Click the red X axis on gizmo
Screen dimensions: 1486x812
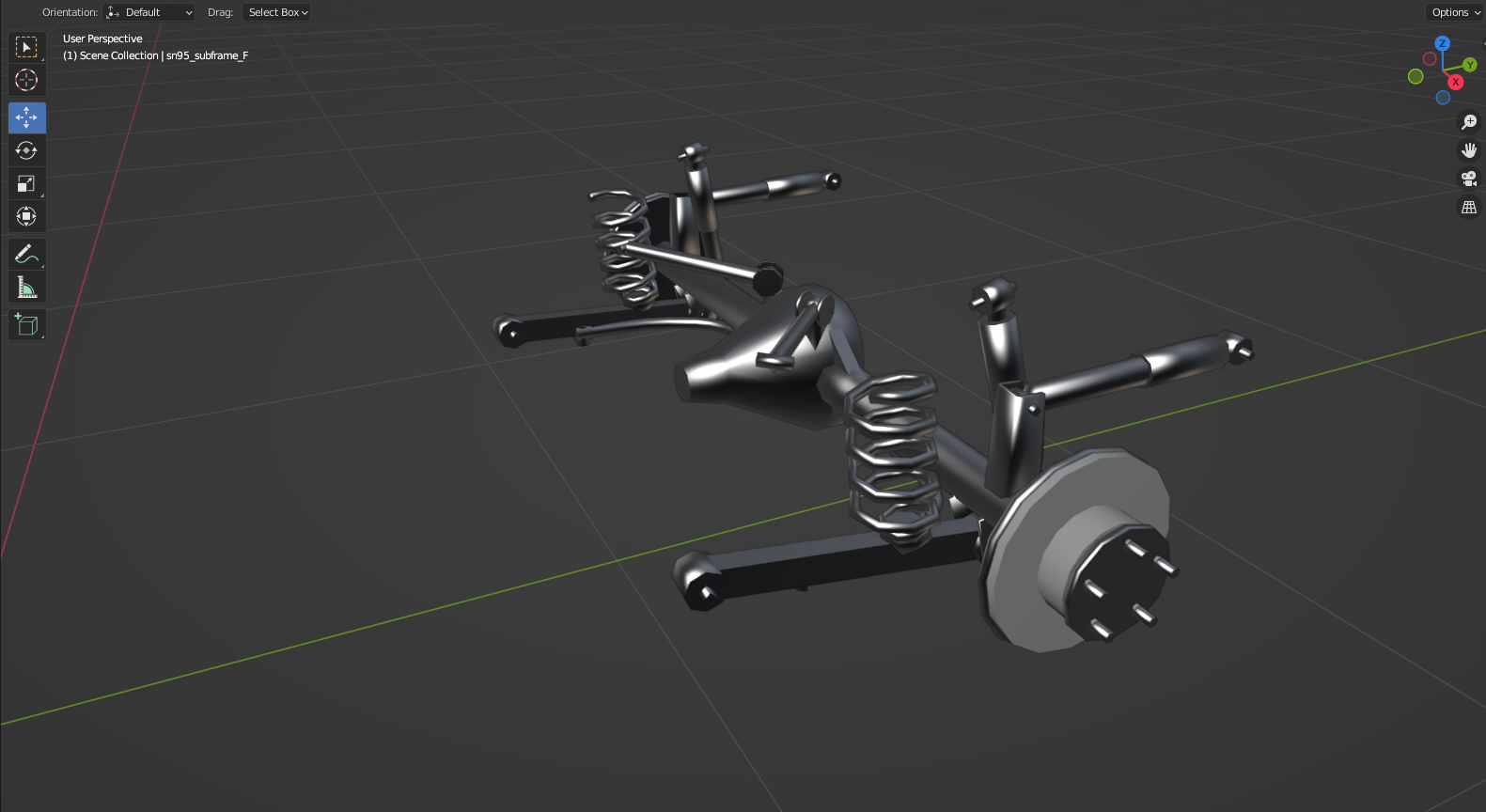(x=1455, y=82)
